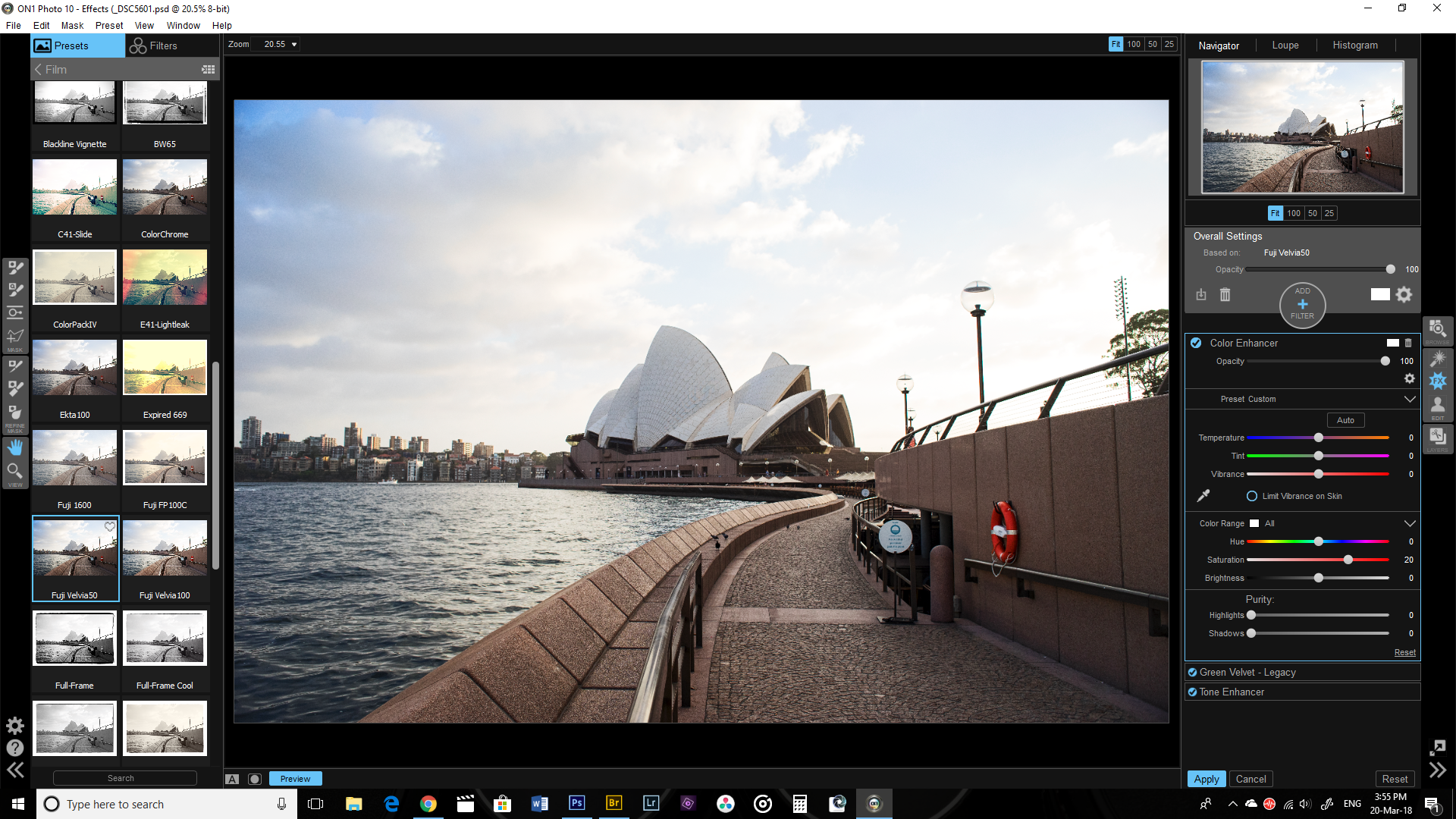Select the Masking Brush tool
This screenshot has width=1456, height=819.
click(x=15, y=268)
